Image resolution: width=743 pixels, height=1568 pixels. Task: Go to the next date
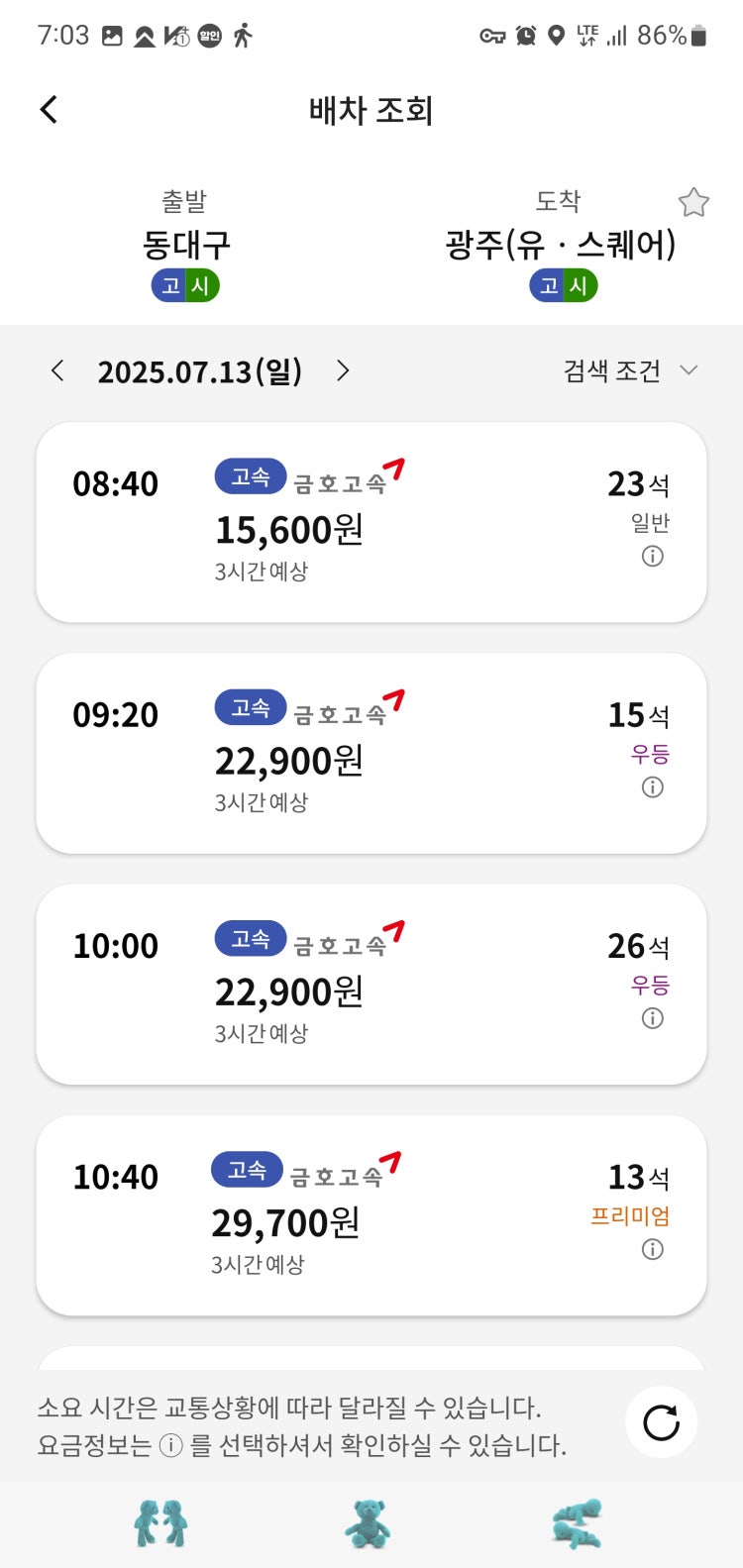[x=343, y=370]
